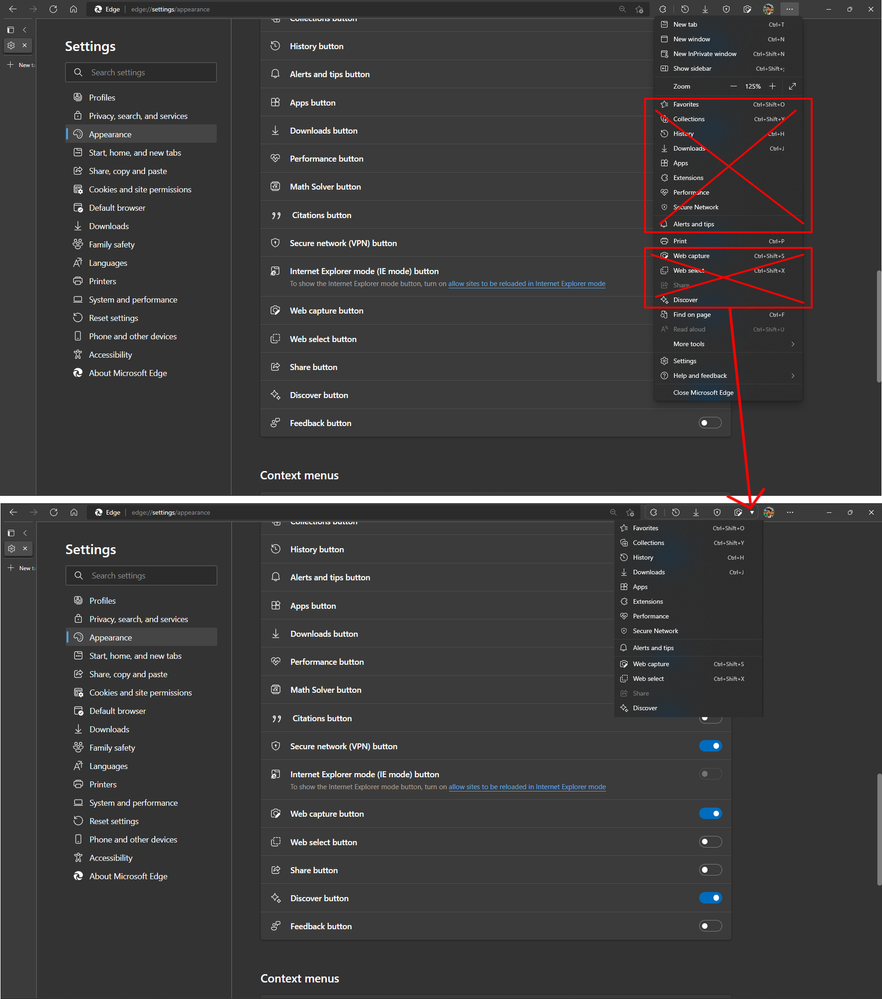
Task: Open profile avatar in top screenshot toolbar
Action: tap(769, 9)
